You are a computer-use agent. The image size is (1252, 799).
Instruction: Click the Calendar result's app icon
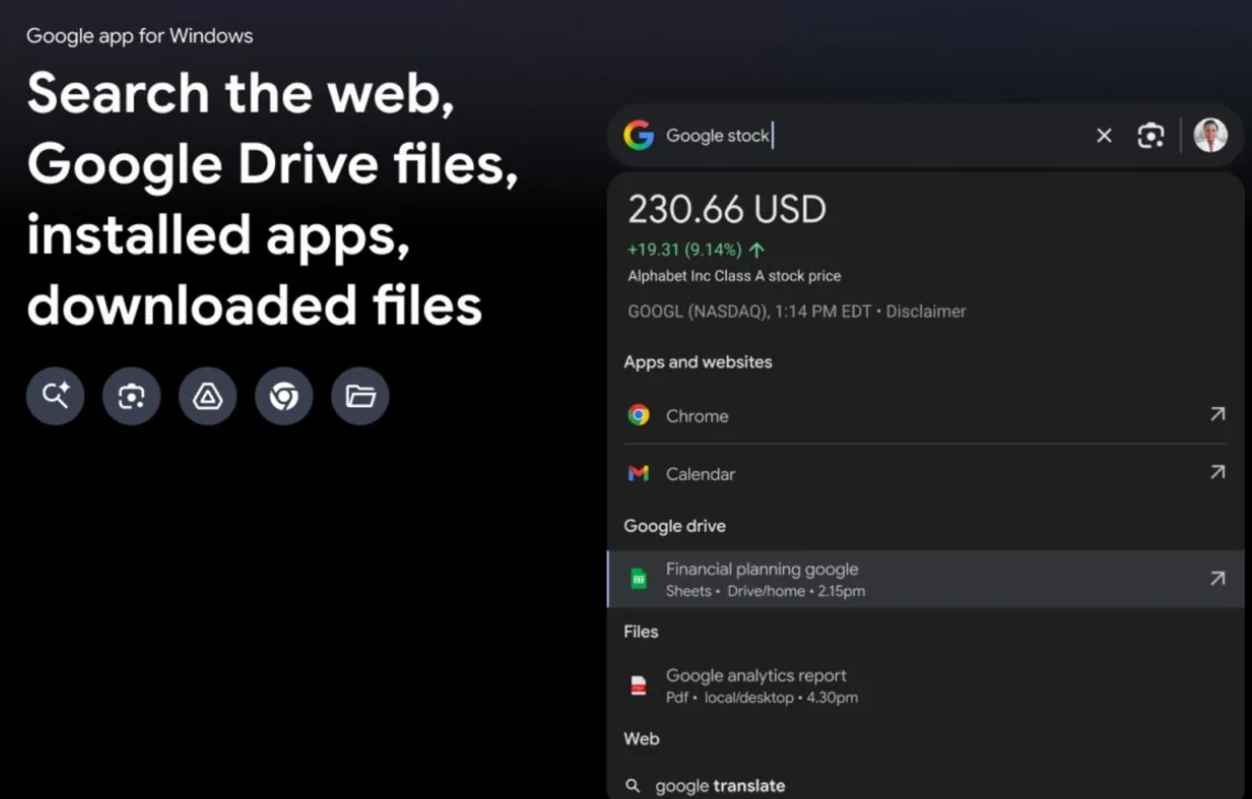coord(638,473)
